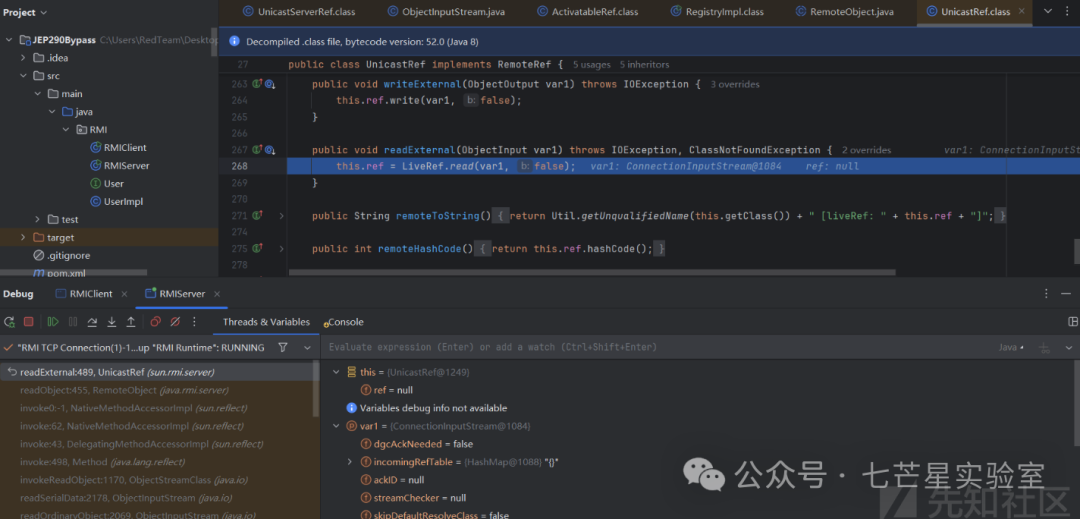The image size is (1080, 519).
Task: Click info icon in decompiled file banner
Action: (x=233, y=41)
